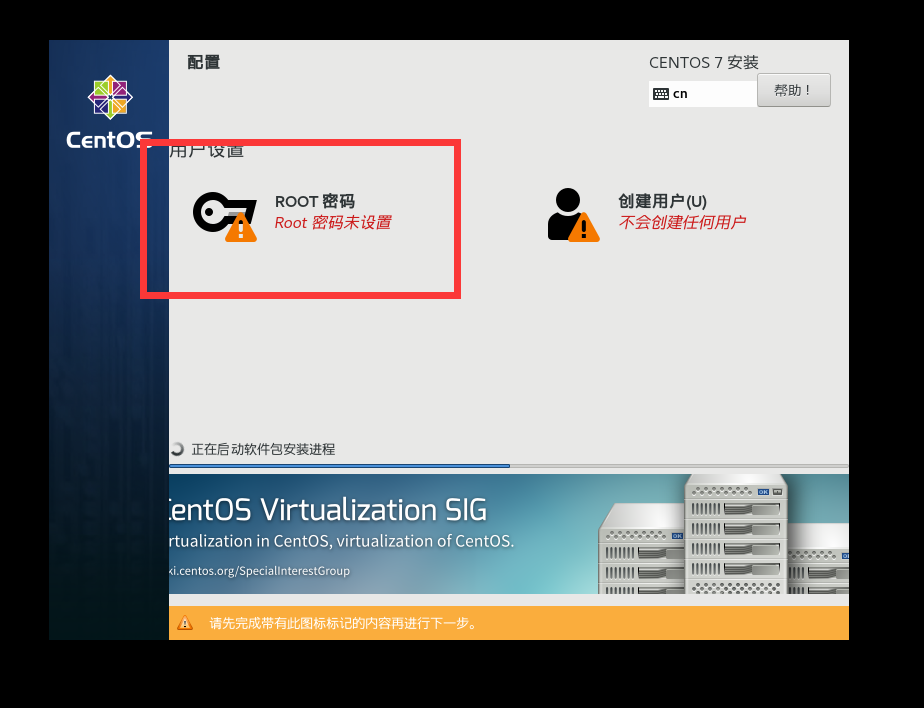This screenshot has height=708, width=924.
Task: Open the ROOT password key icon
Action: 225,216
